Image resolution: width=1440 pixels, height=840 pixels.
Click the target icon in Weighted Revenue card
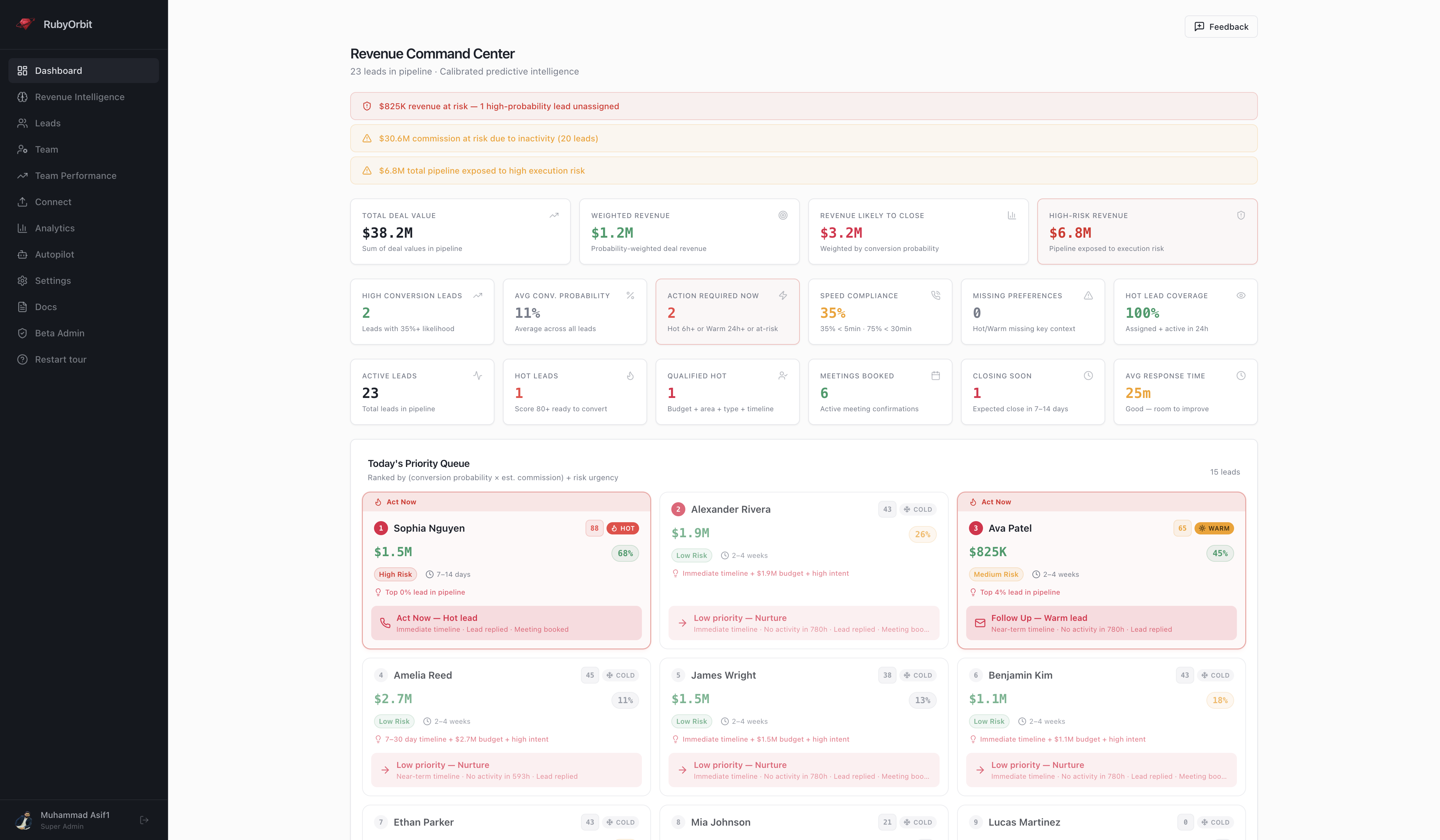pyautogui.click(x=783, y=215)
